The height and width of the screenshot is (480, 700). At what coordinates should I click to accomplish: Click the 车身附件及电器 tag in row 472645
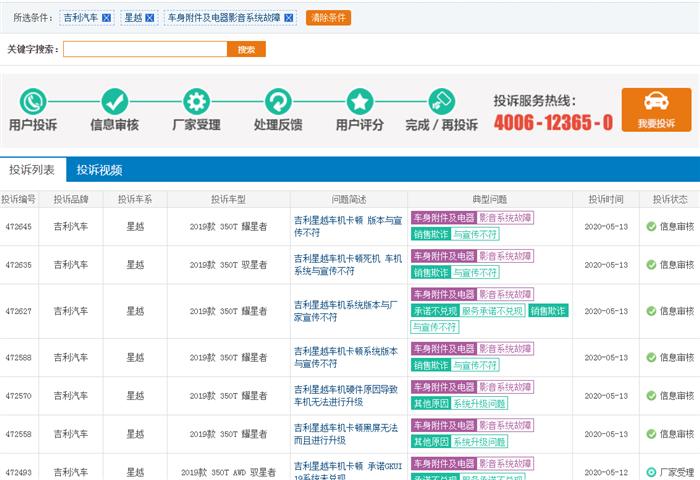click(x=444, y=218)
